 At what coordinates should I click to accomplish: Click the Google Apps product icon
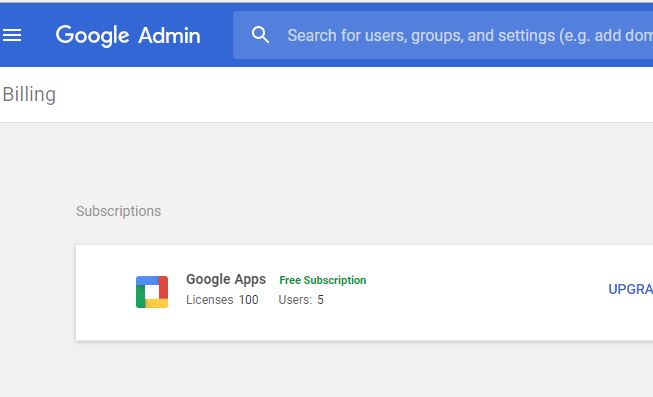click(152, 292)
